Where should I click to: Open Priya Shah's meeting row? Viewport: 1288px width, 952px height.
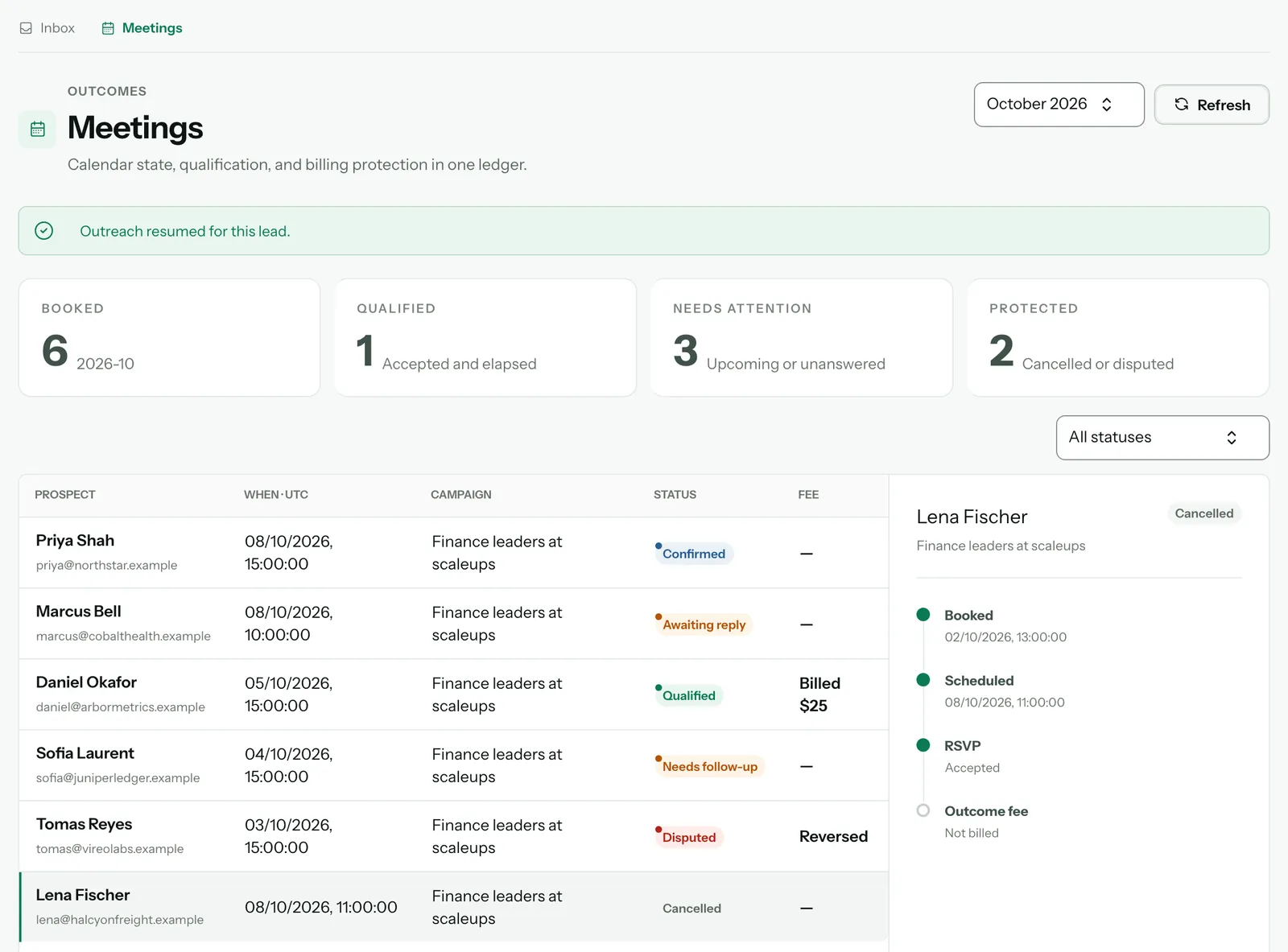tap(454, 553)
